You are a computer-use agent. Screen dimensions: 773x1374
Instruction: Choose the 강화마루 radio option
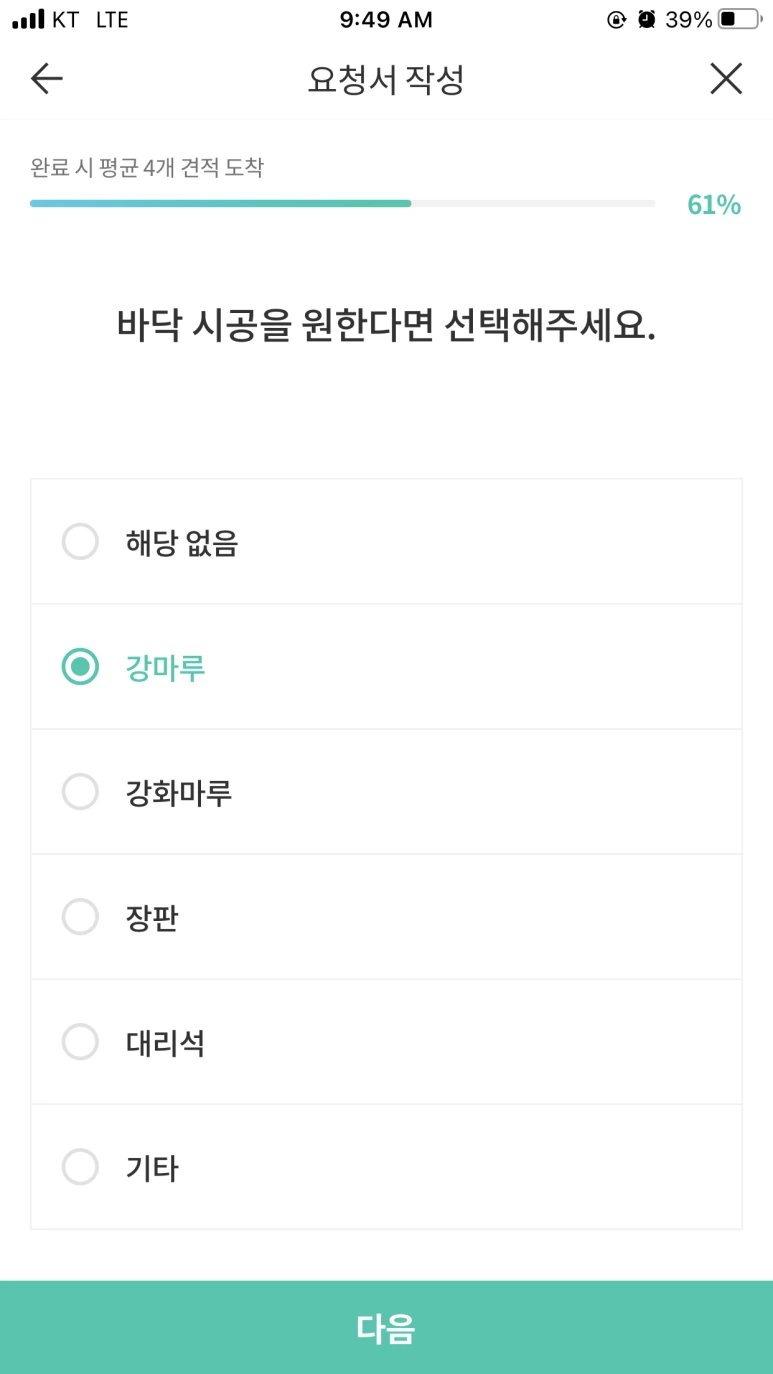point(80,792)
